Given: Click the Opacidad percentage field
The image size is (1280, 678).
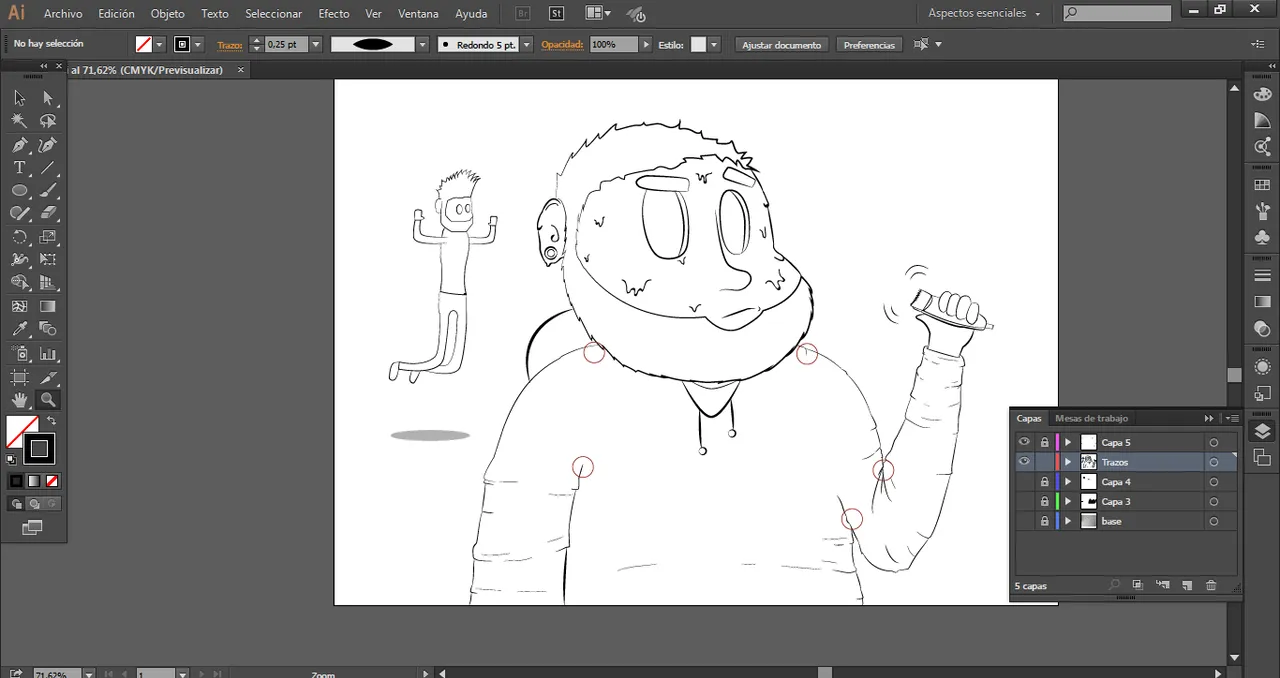Looking at the screenshot, I should point(612,45).
